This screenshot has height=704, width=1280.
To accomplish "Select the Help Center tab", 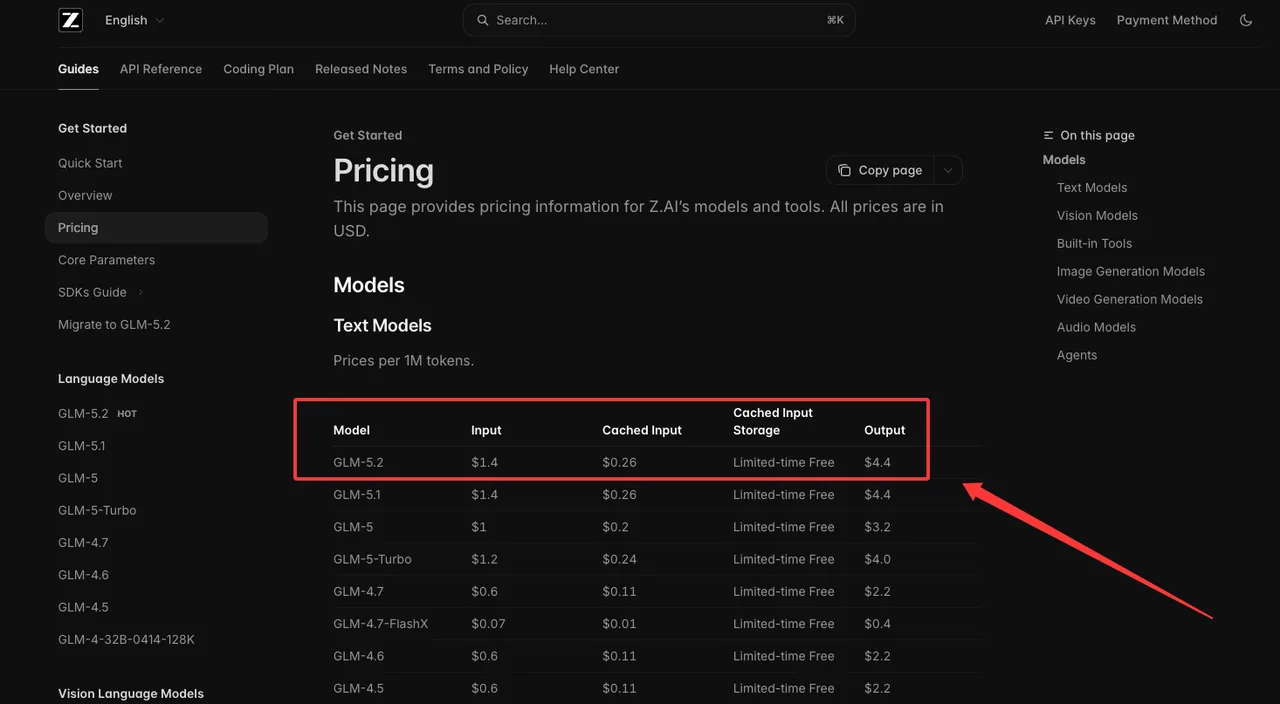I will coord(584,69).
